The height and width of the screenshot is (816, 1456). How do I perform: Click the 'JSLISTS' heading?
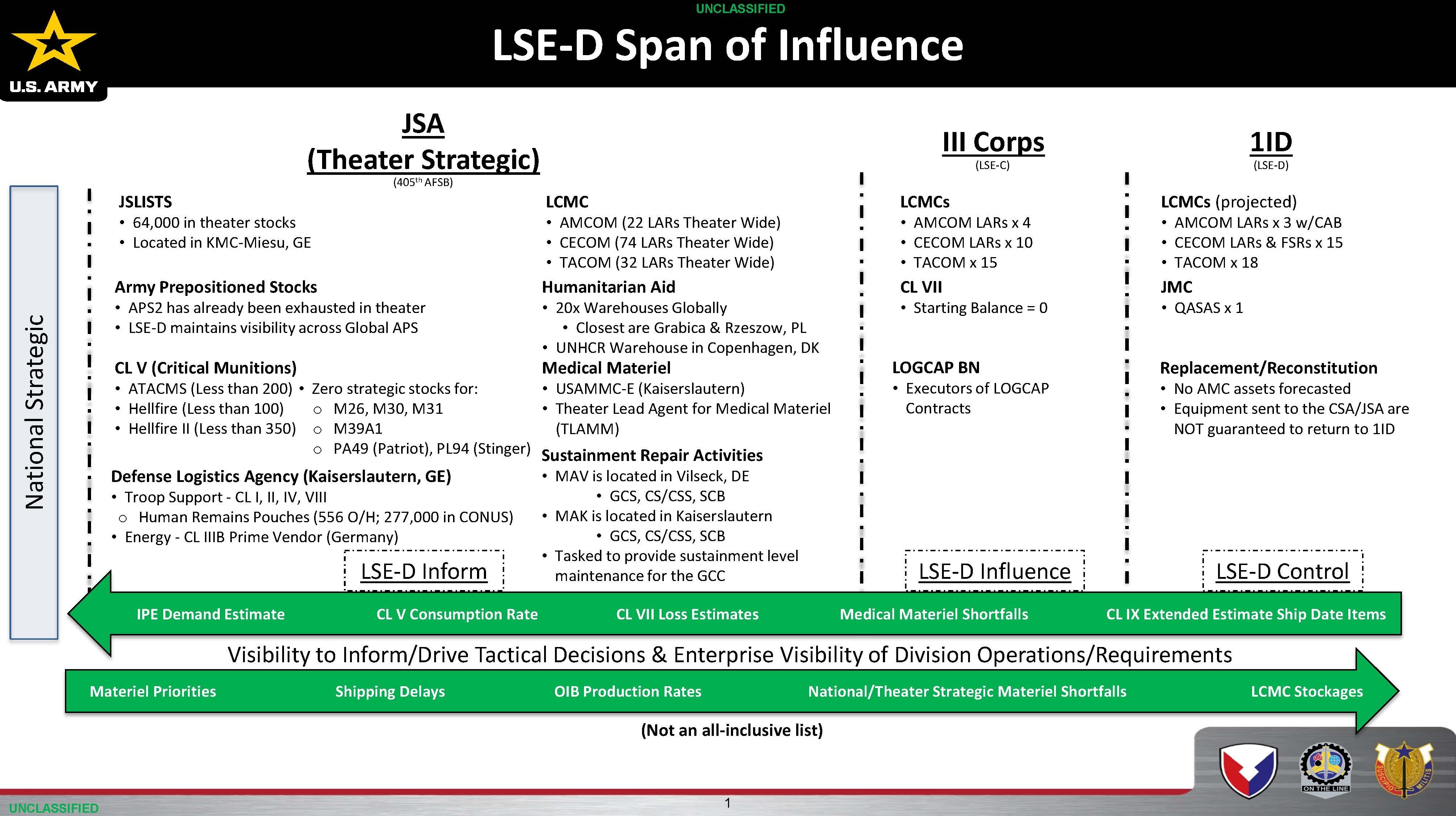click(145, 202)
